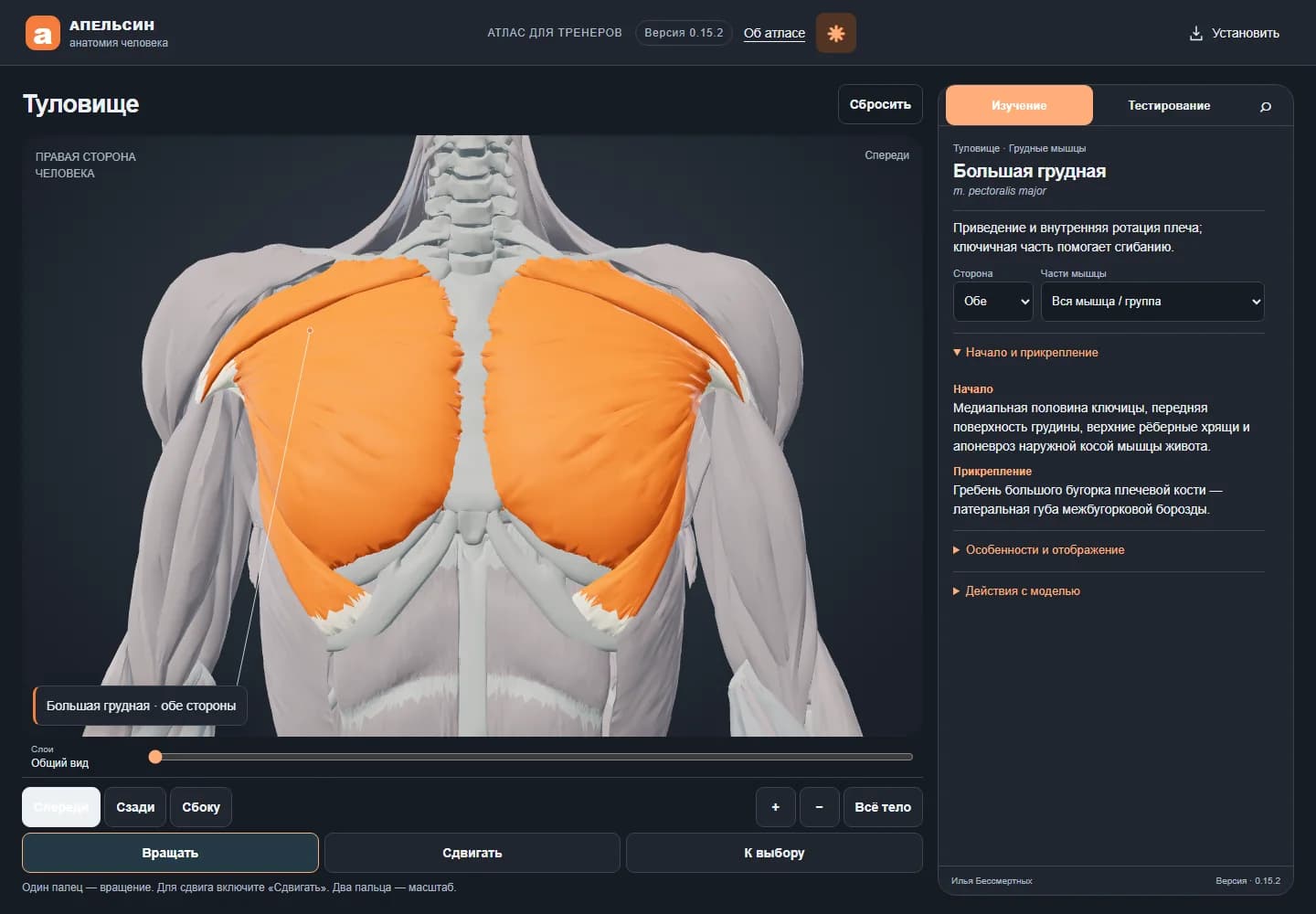
Task: Click the Слои slider track
Action: 531,757
